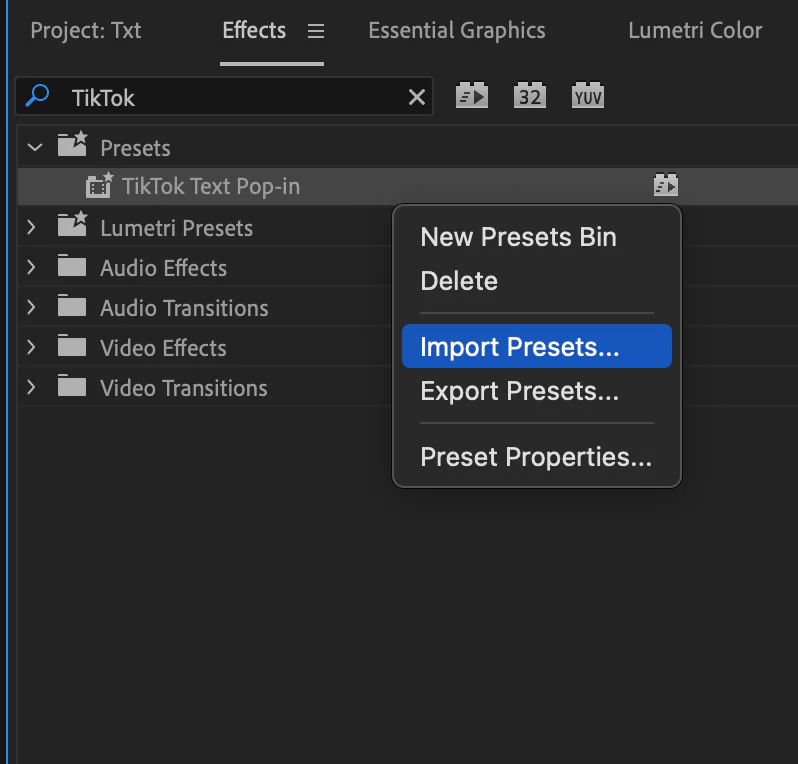Toggle the Accelerated Effects filter icon

471,96
